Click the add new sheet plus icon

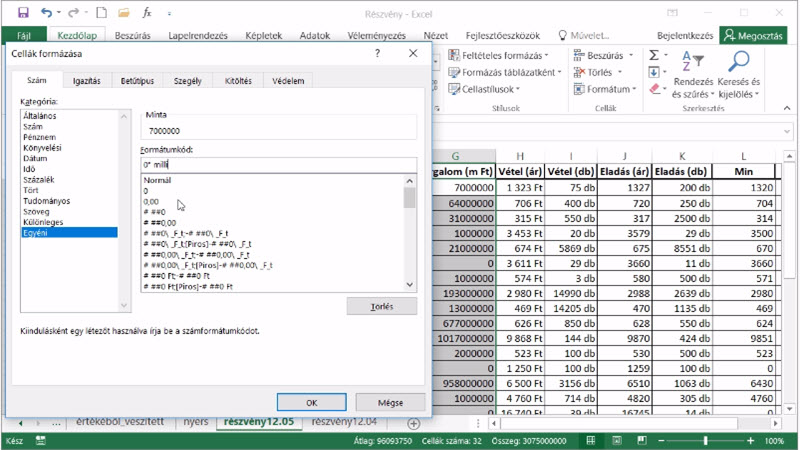point(414,423)
